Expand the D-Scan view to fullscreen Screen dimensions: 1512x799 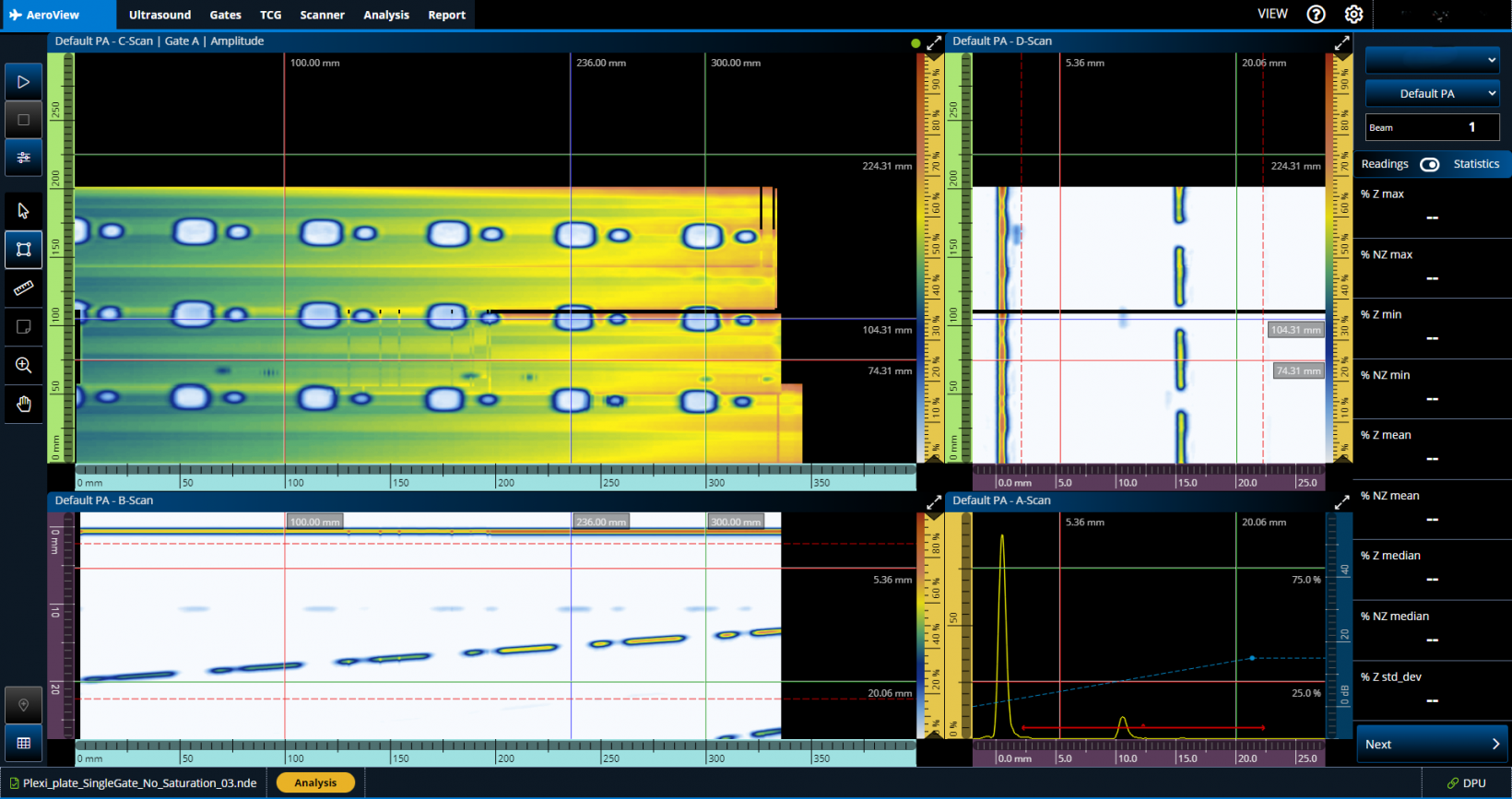1341,42
